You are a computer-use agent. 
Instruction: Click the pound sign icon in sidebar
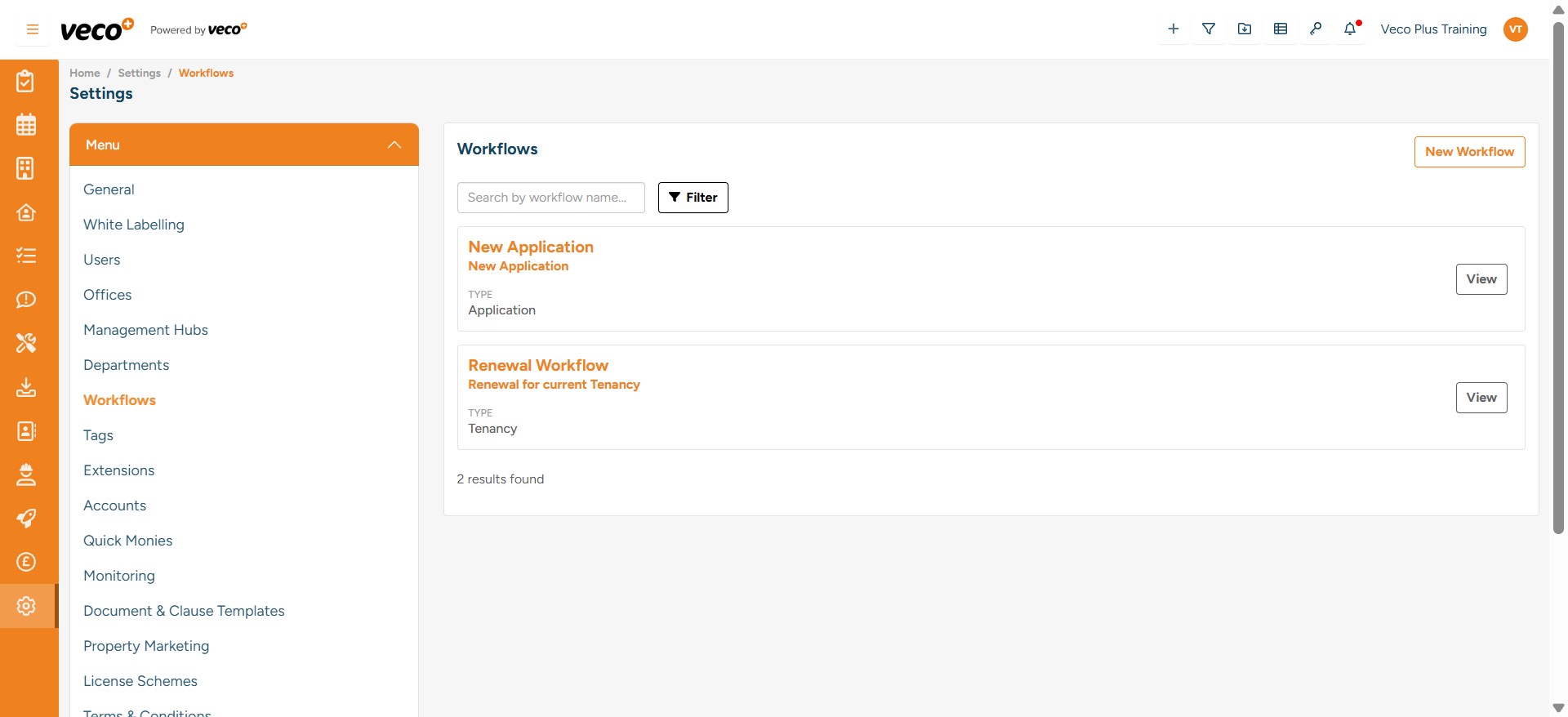click(26, 562)
